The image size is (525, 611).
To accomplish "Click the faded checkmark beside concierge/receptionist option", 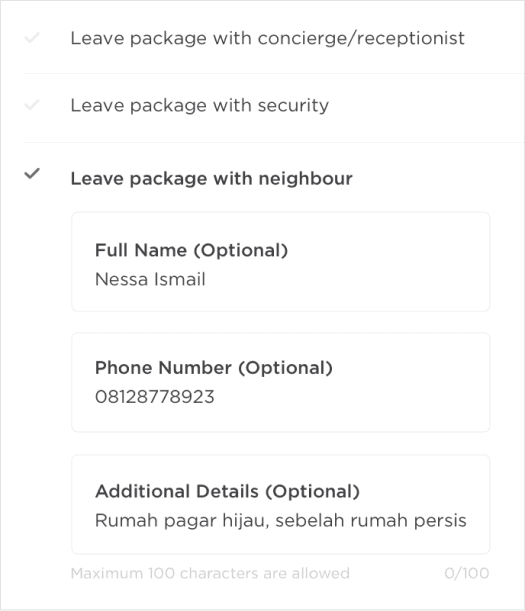I will [32, 38].
